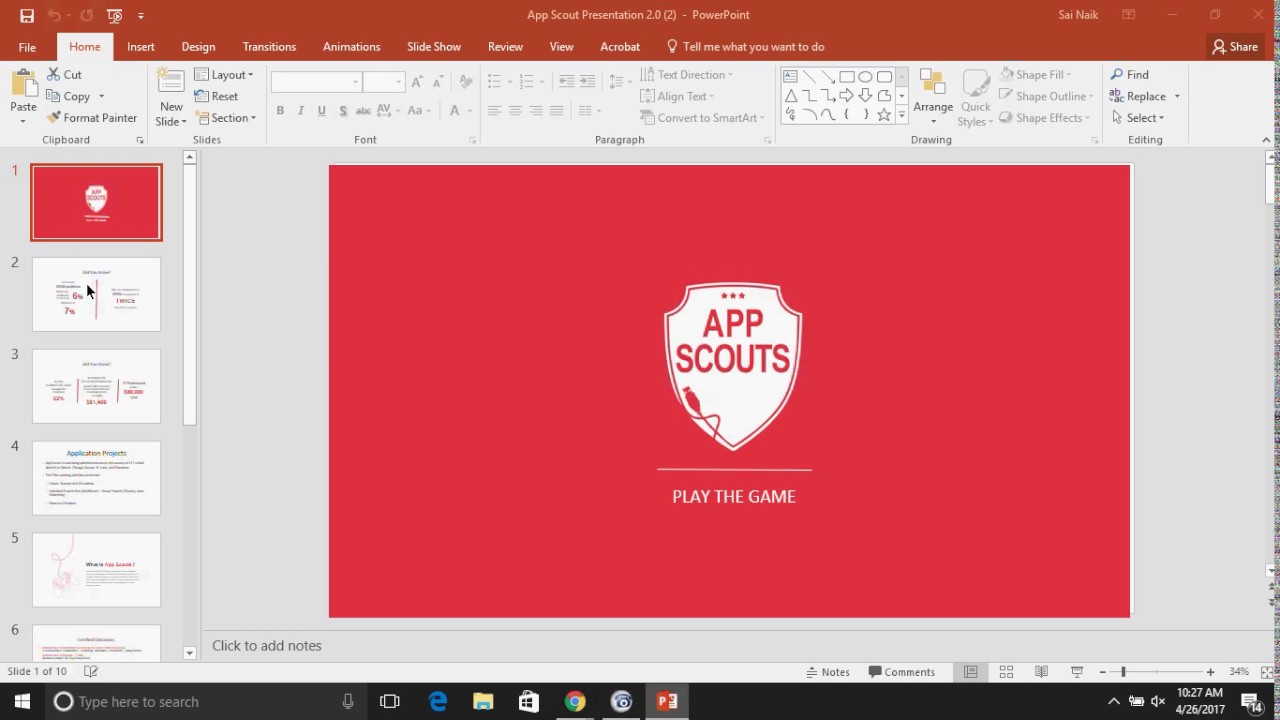This screenshot has width=1280, height=720.
Task: Open Quick Styles gallery
Action: point(976,97)
